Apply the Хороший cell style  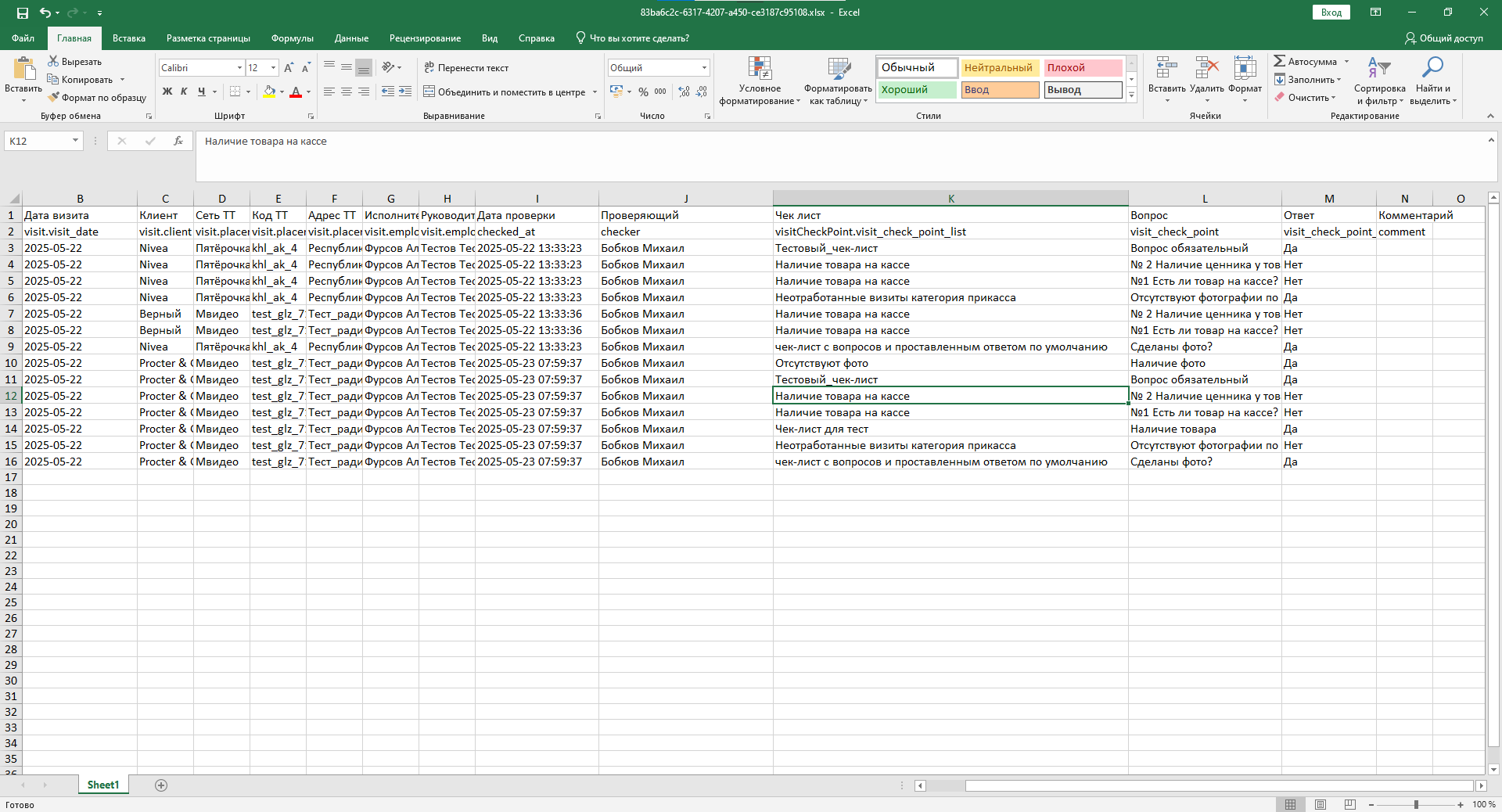917,90
